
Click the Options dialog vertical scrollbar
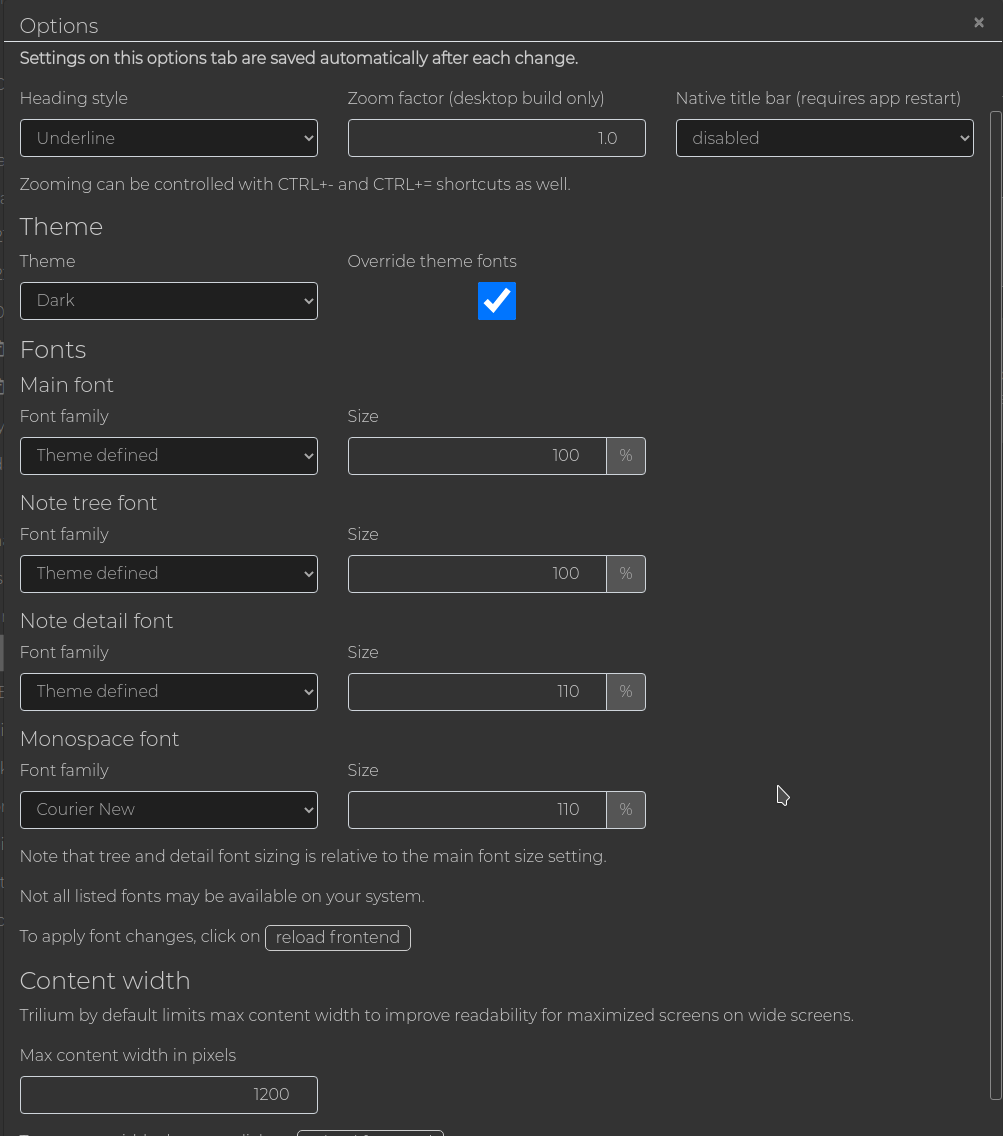click(996, 605)
